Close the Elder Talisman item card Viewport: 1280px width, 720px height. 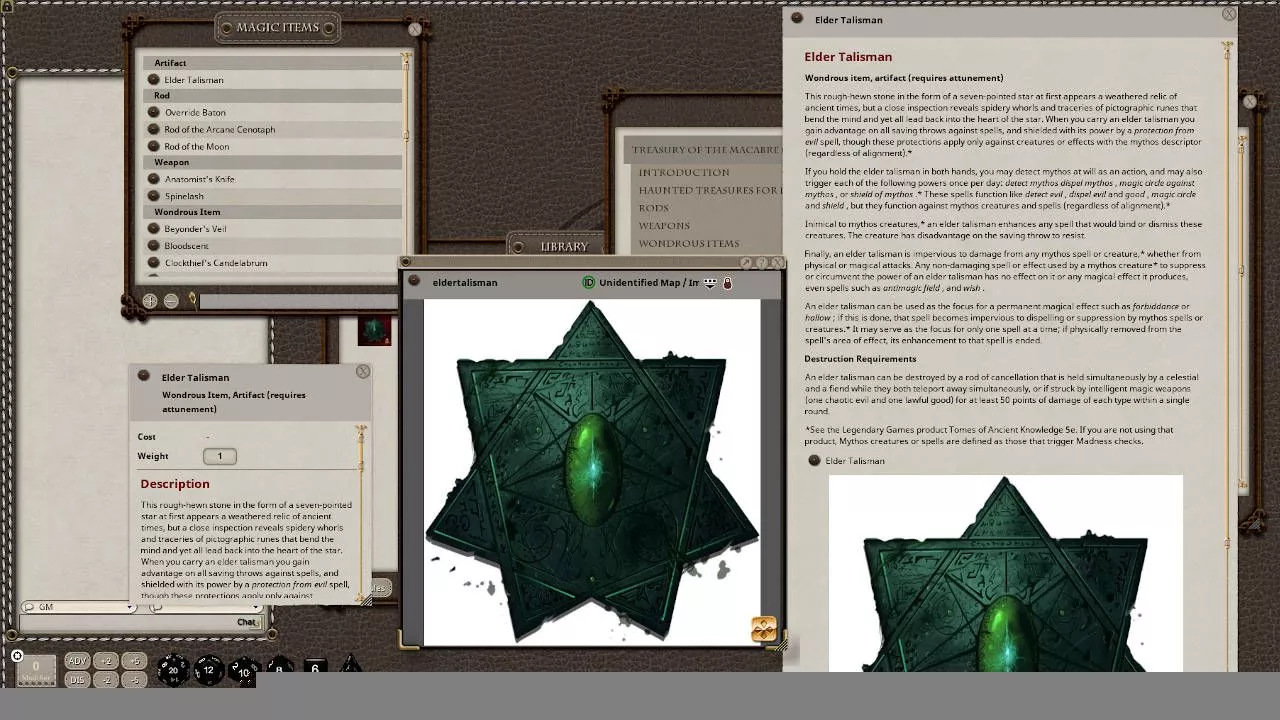tap(363, 371)
